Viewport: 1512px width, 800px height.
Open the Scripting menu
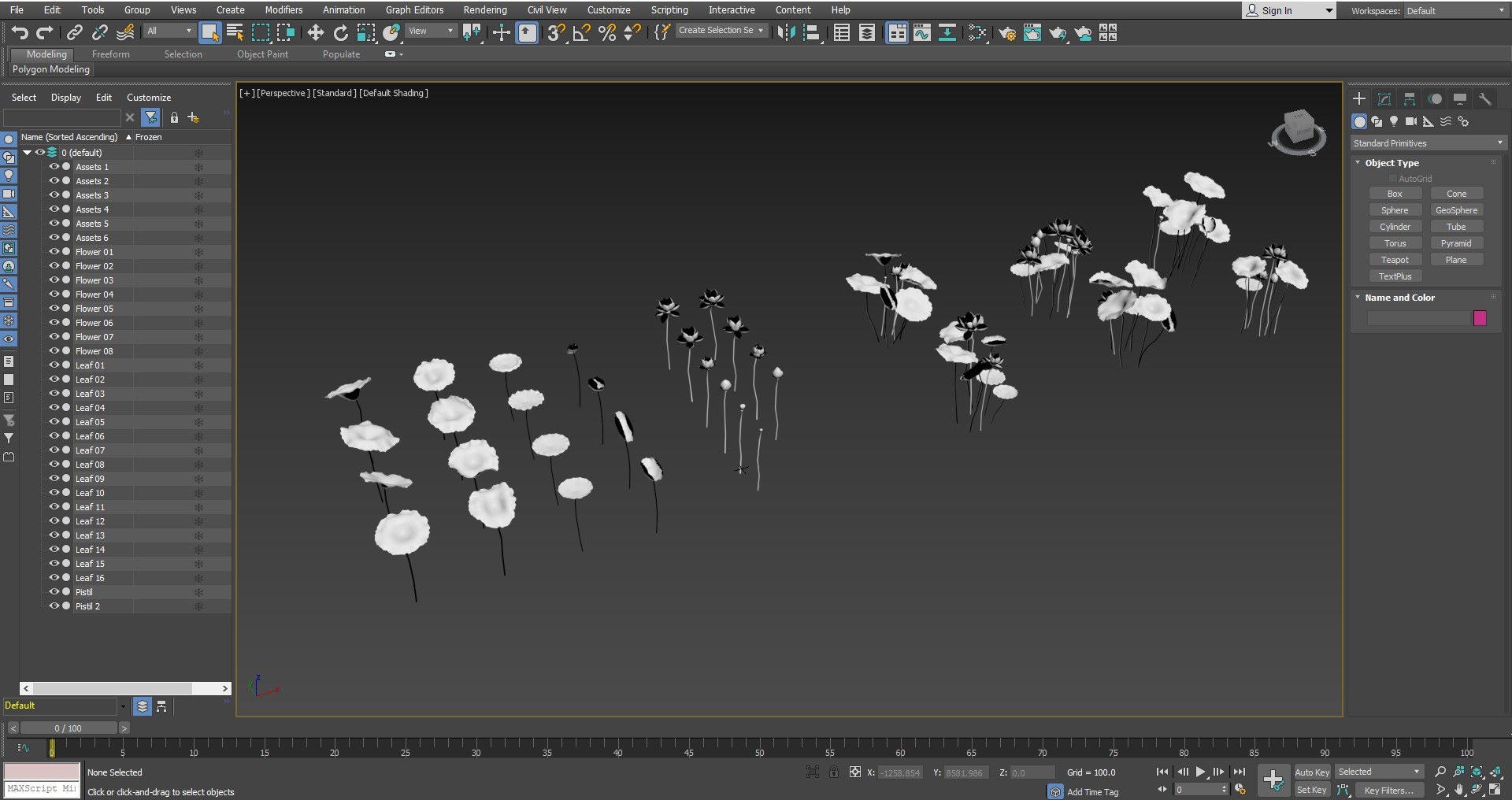coord(669,10)
